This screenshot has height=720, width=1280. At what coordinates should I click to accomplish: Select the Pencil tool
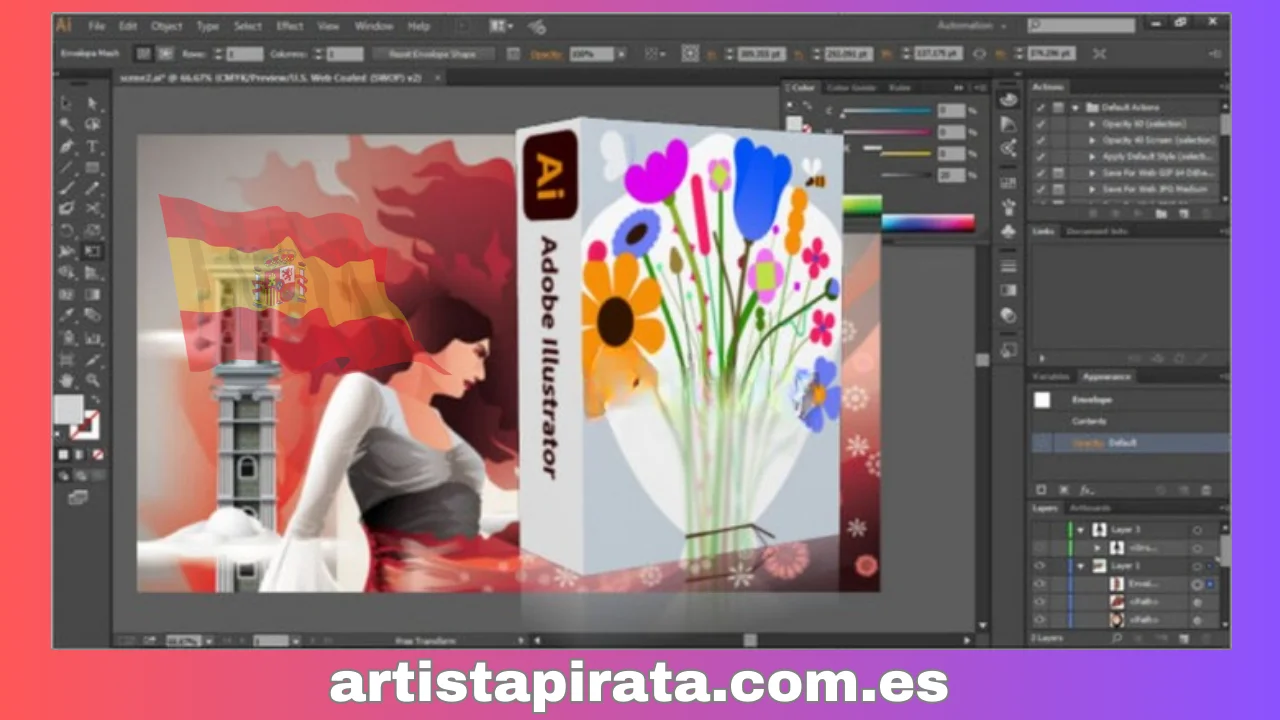point(93,188)
